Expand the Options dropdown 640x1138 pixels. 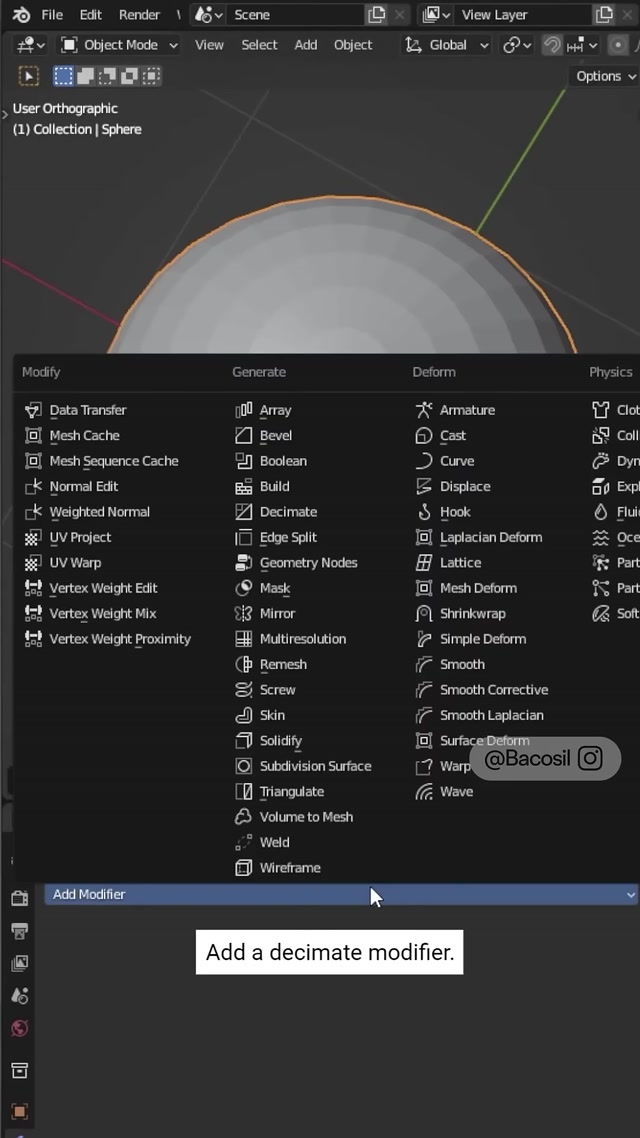(605, 76)
